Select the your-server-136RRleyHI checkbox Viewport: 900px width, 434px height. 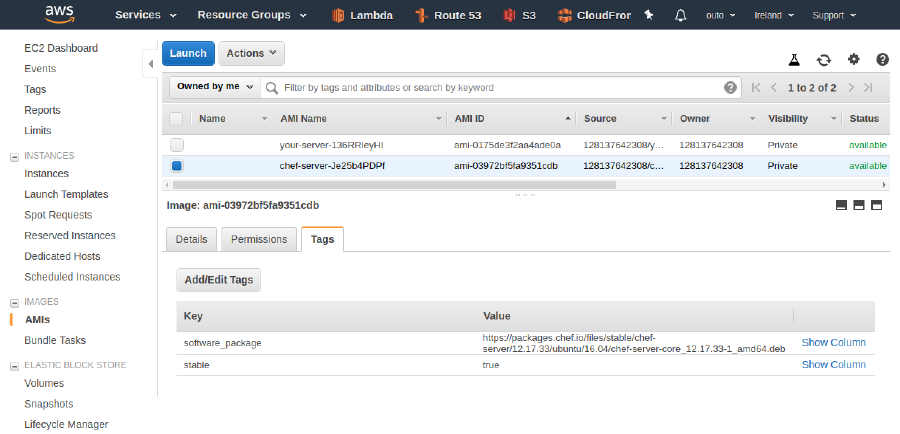[177, 145]
